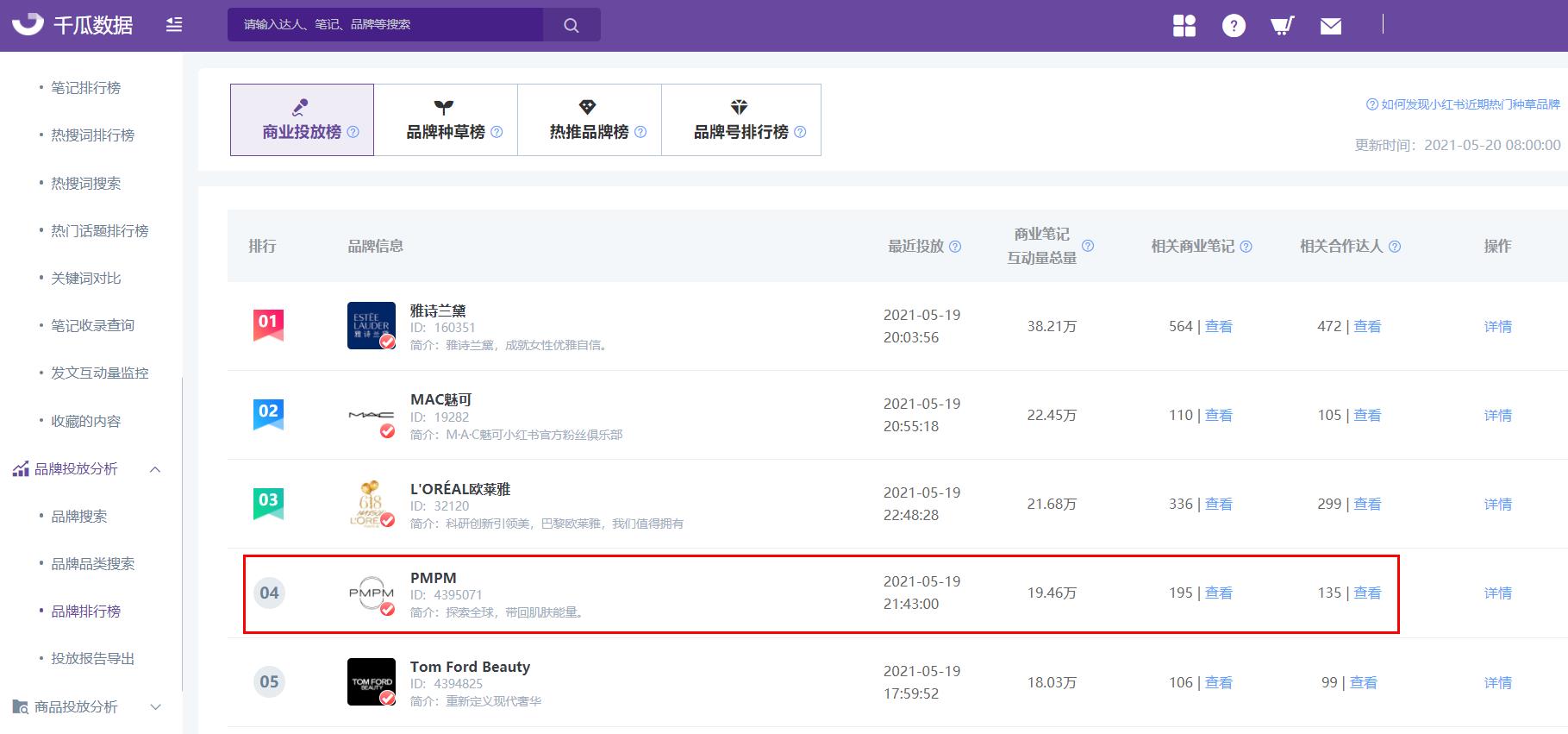Open L'ORÉAL欧莱雅 详情 link
The image size is (1568, 734).
click(x=1498, y=504)
